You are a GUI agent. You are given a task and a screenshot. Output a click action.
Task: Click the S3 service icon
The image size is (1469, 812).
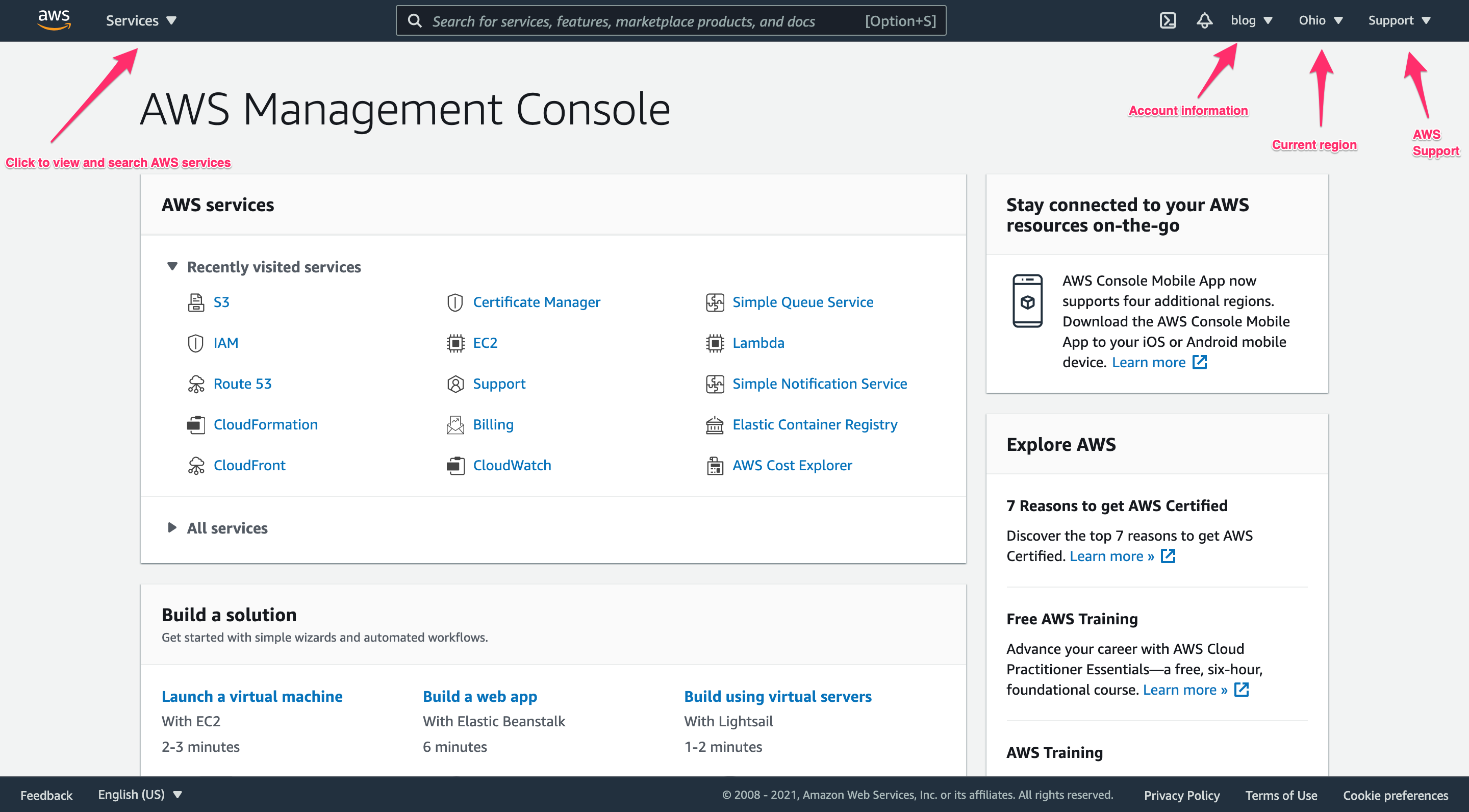click(x=195, y=302)
